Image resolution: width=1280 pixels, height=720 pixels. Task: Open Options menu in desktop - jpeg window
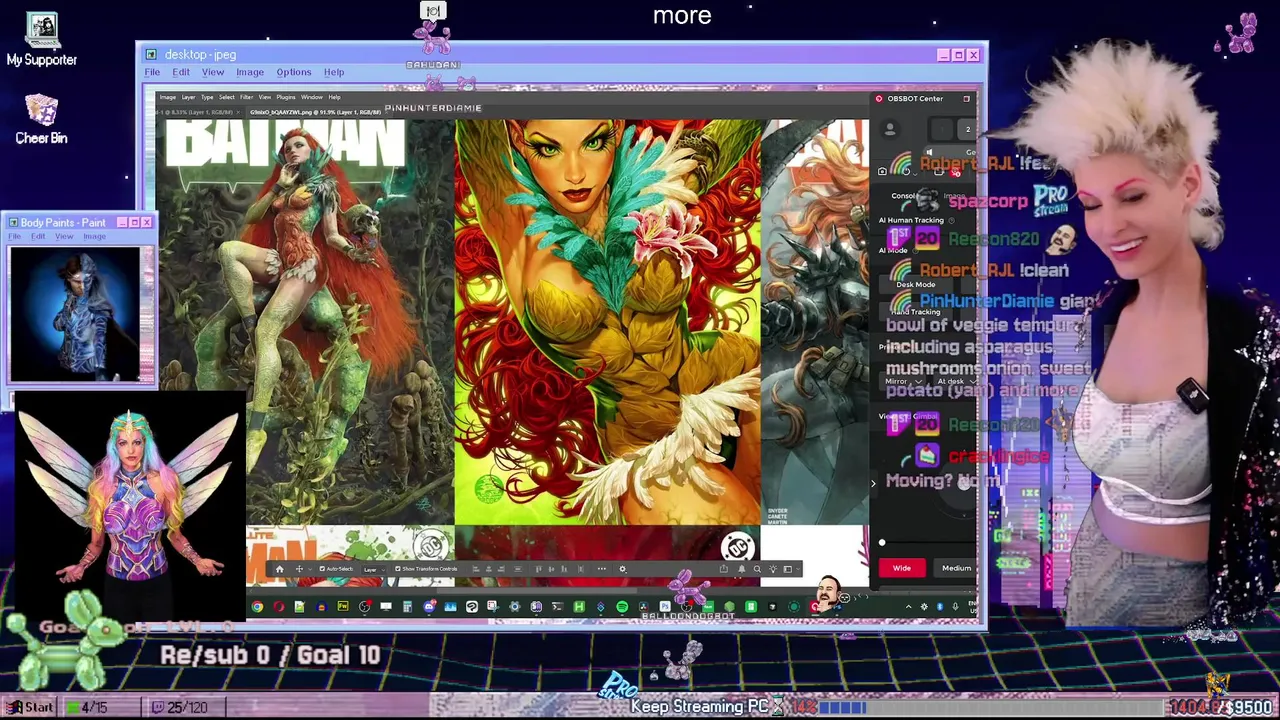(294, 72)
